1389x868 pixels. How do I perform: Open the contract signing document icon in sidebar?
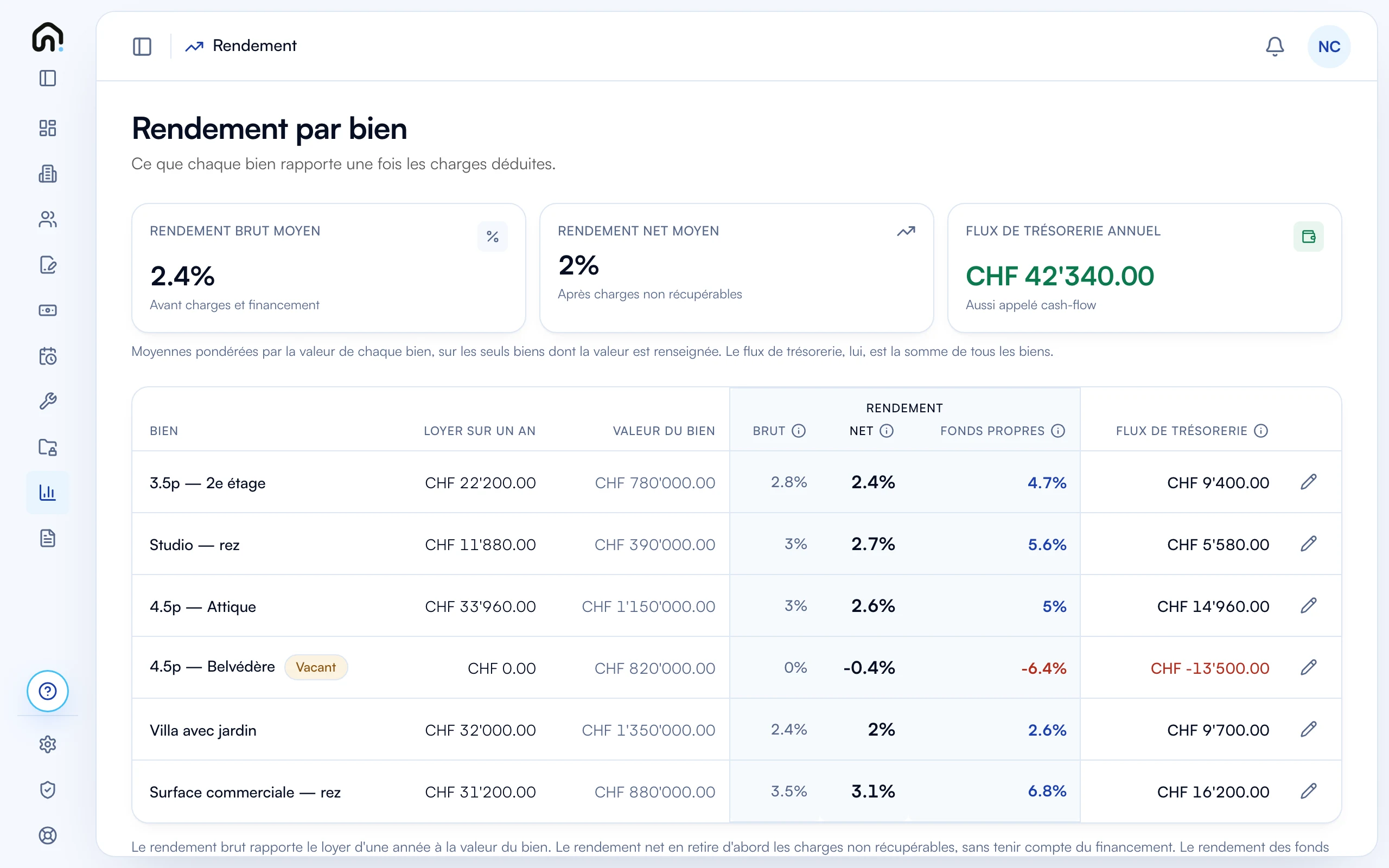click(x=48, y=265)
